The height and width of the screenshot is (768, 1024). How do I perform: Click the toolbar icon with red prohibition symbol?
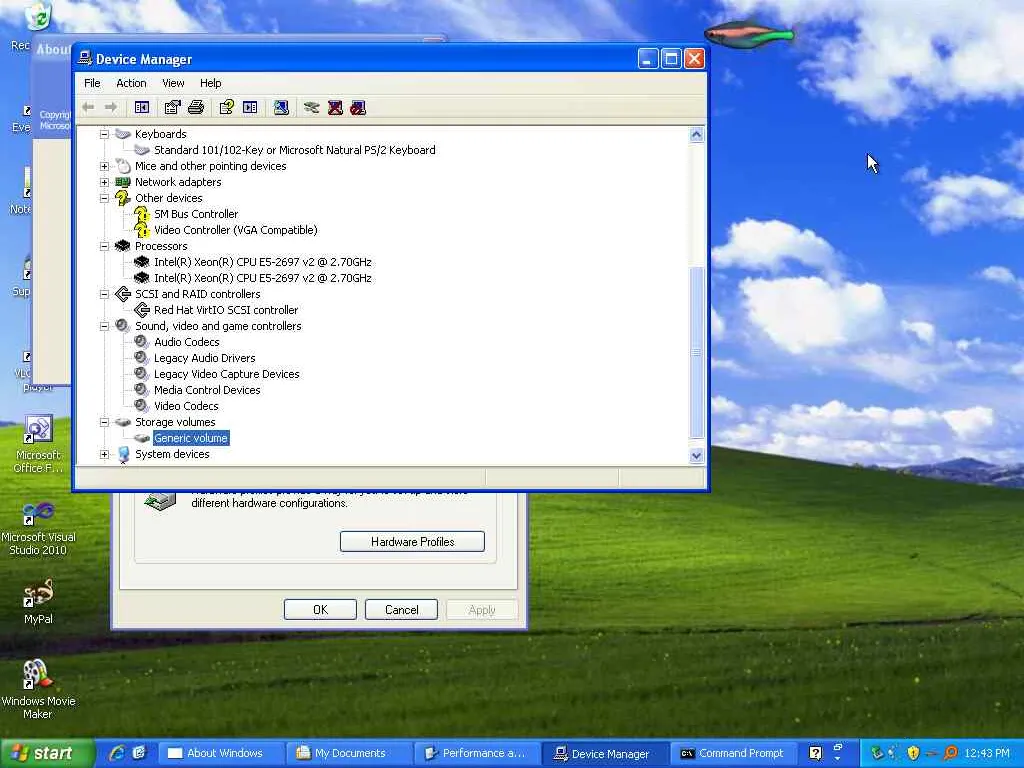pos(358,107)
